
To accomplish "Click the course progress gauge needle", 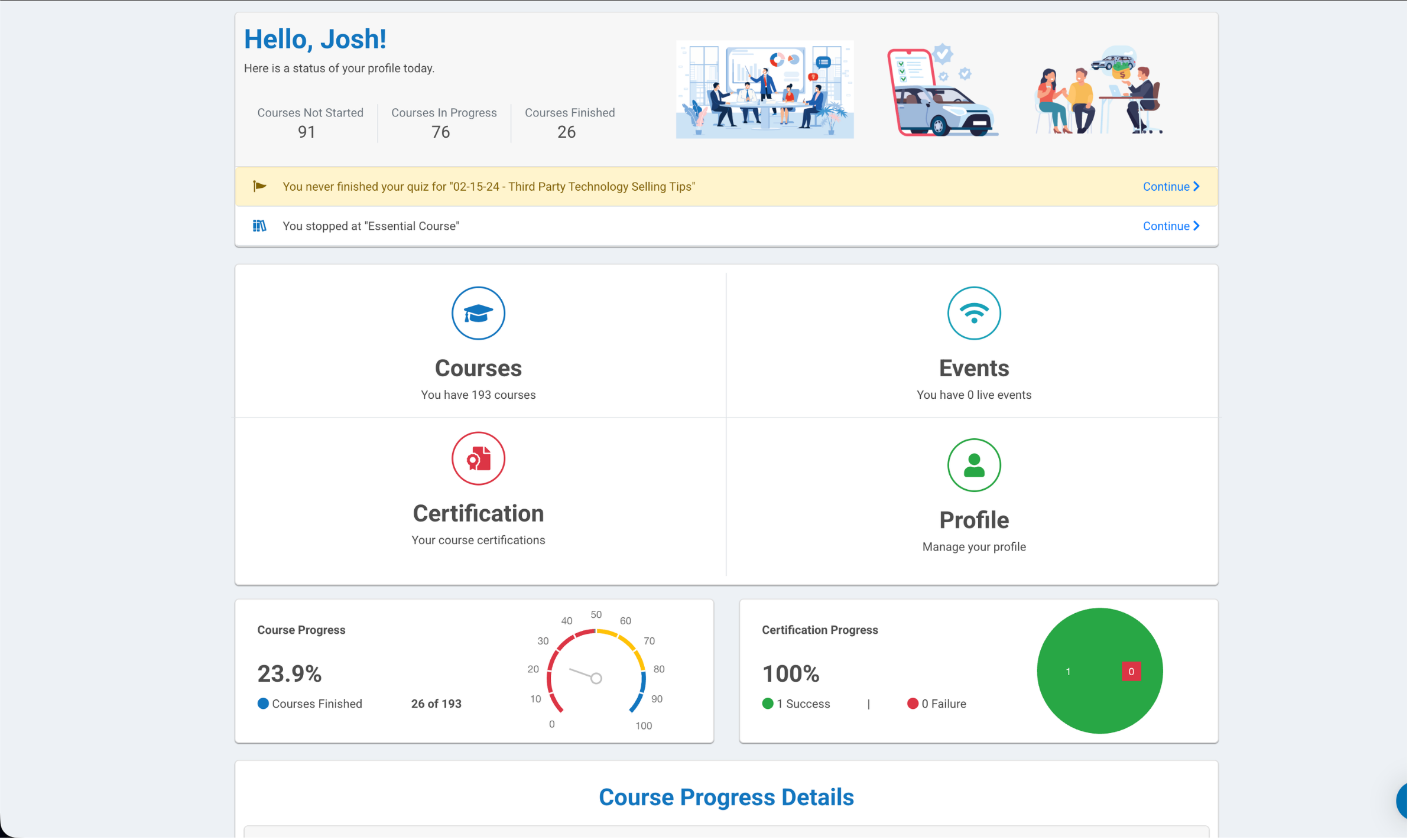I will (586, 675).
